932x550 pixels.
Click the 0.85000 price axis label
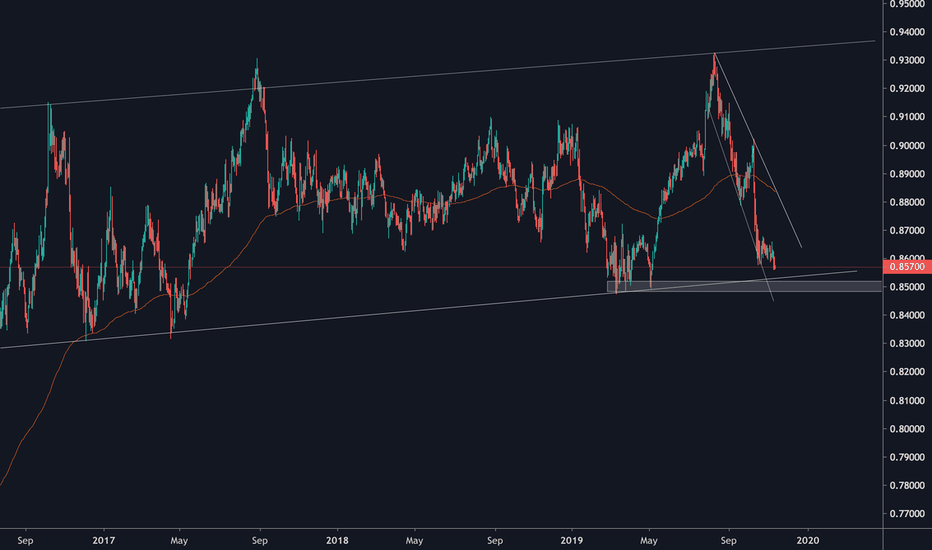click(x=907, y=287)
